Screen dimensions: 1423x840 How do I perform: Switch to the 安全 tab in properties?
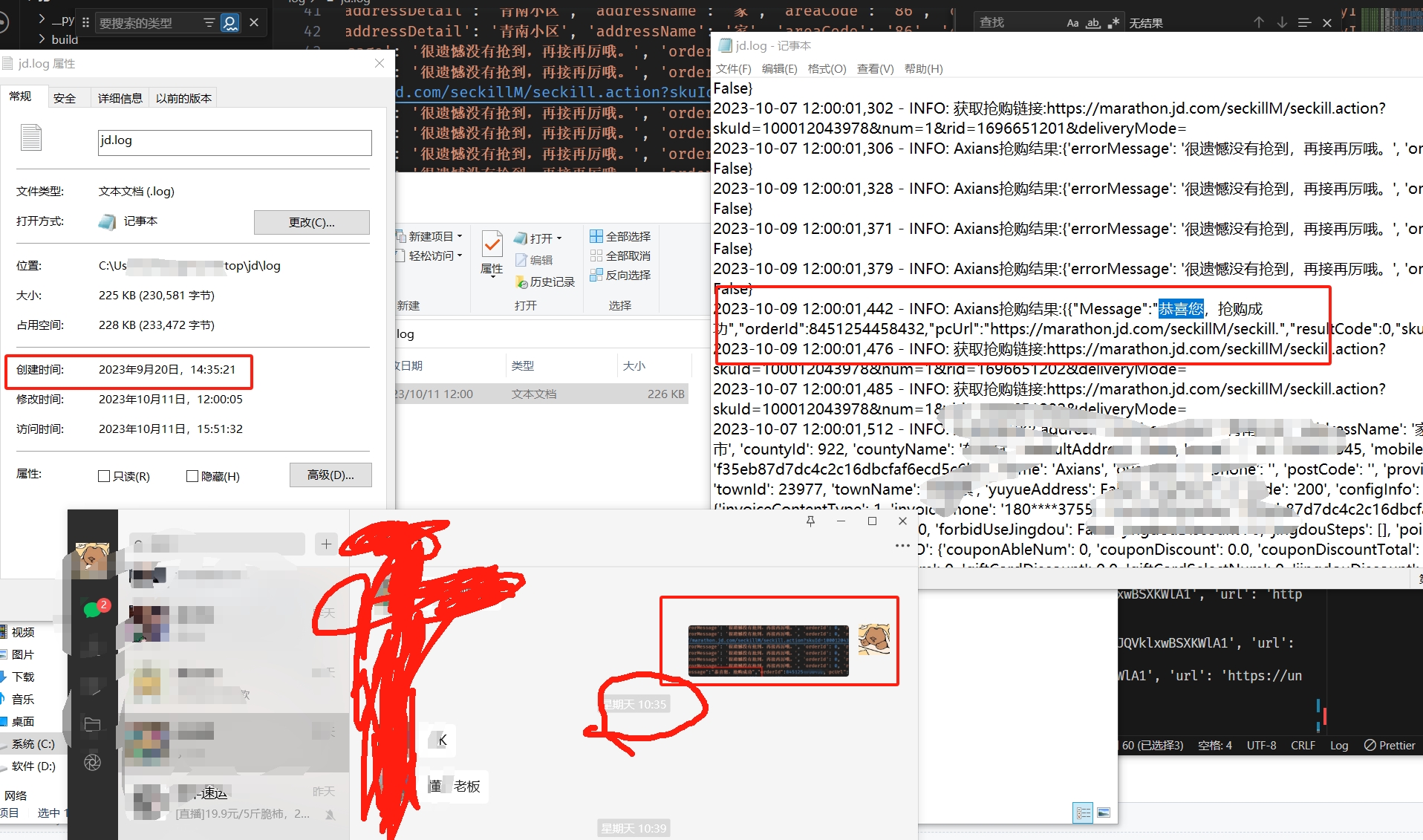[65, 98]
